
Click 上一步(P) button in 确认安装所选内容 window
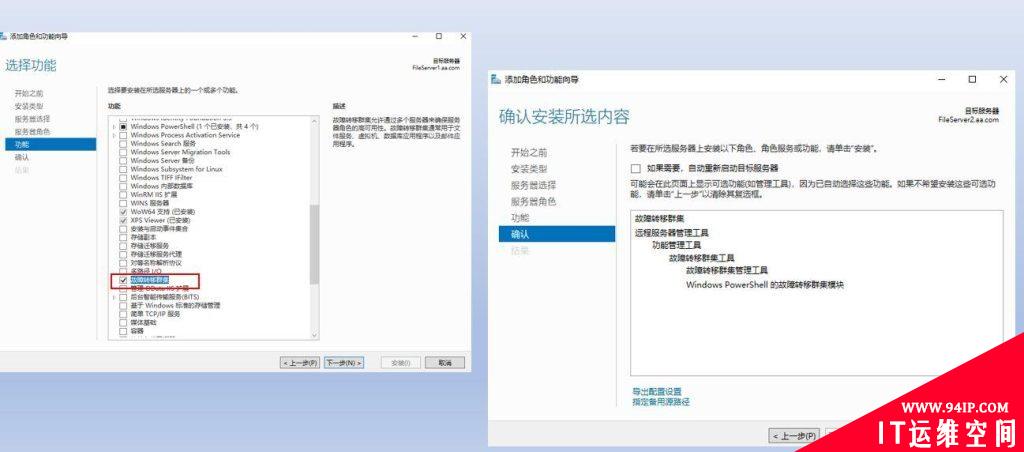point(793,436)
